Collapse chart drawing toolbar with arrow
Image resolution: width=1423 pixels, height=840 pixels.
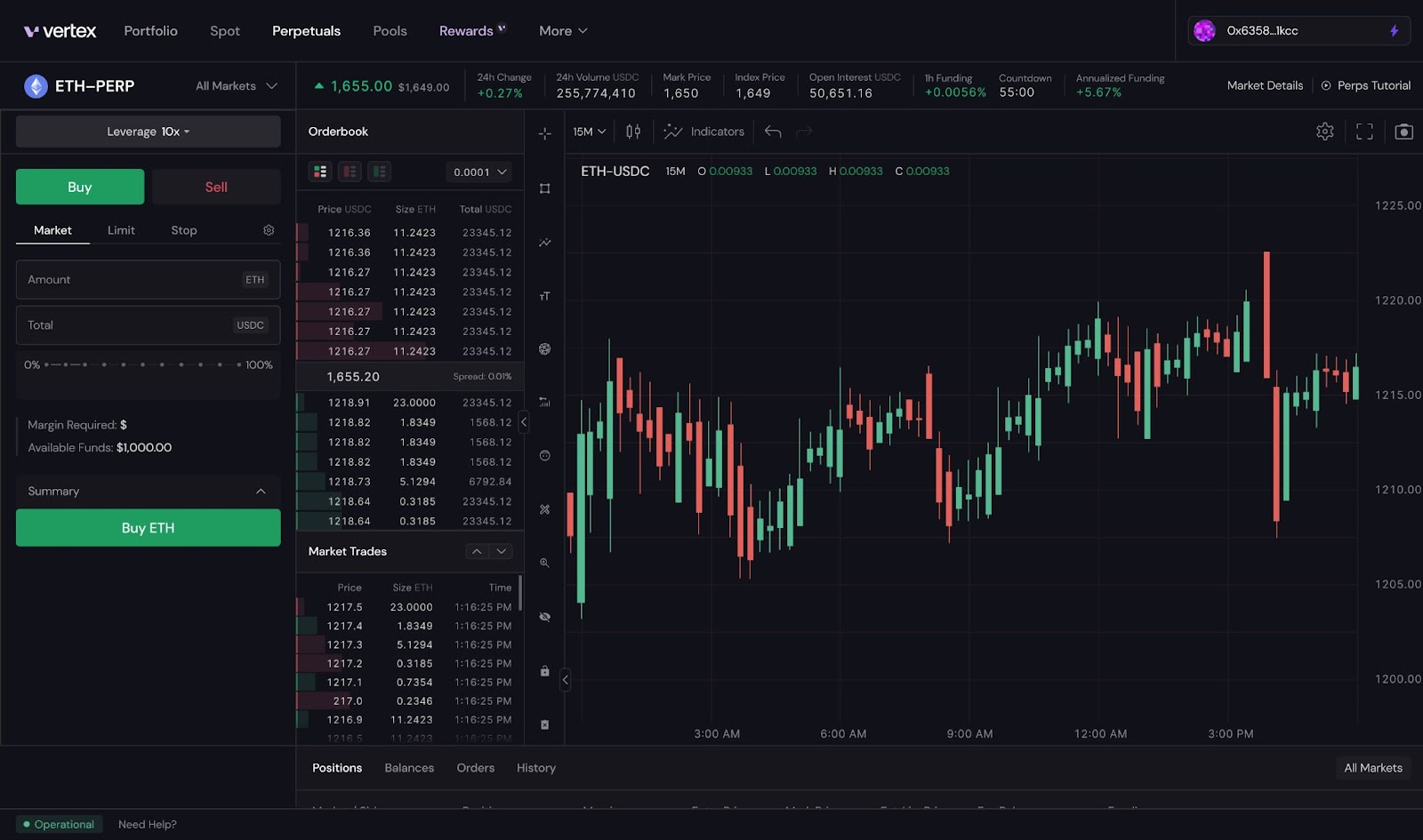(565, 680)
